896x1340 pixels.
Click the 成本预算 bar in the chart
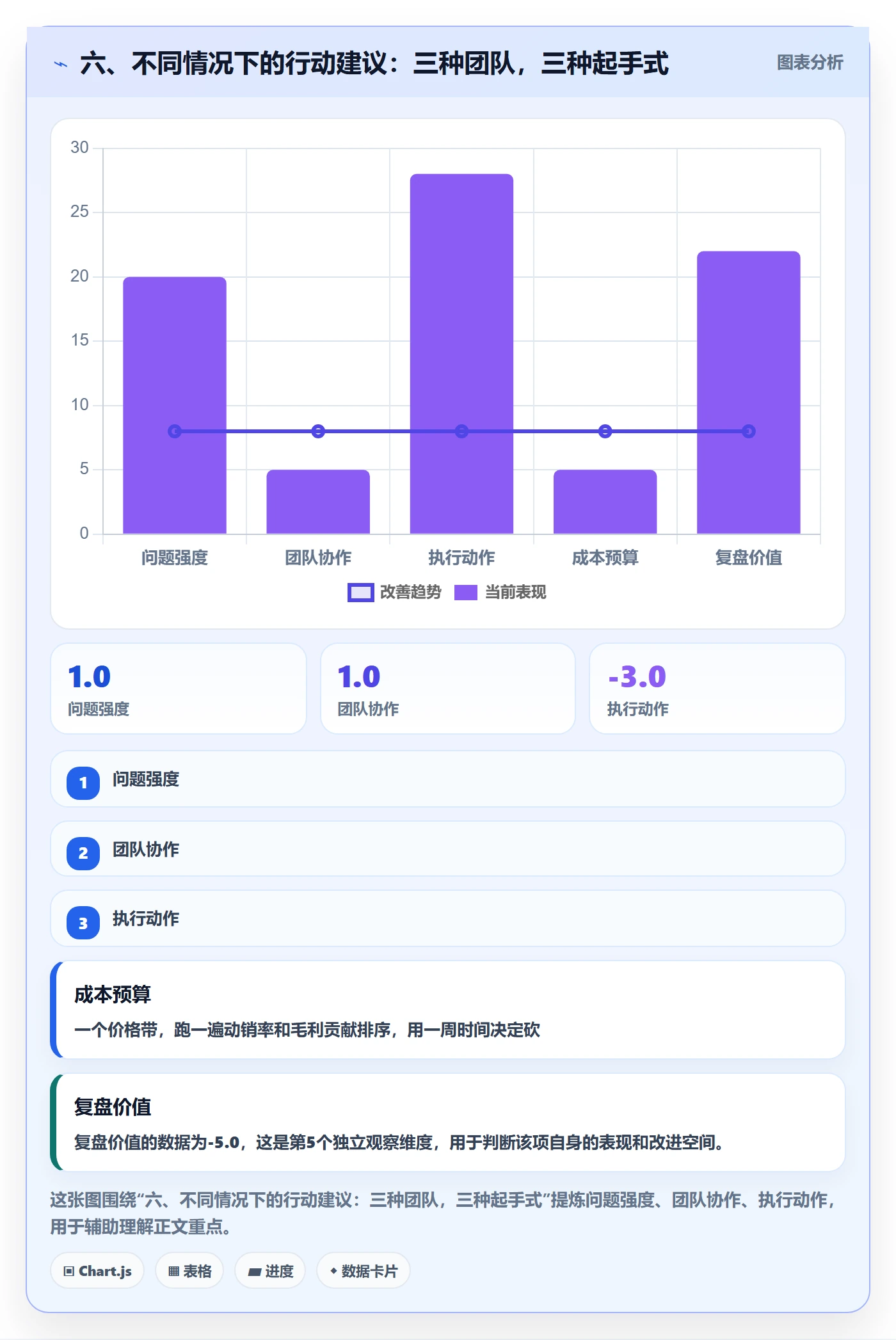pos(605,502)
